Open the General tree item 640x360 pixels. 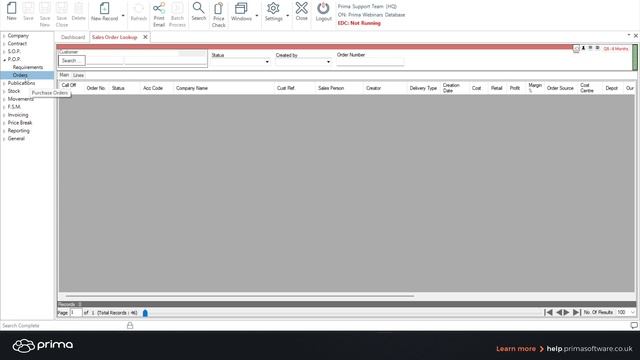[16, 138]
